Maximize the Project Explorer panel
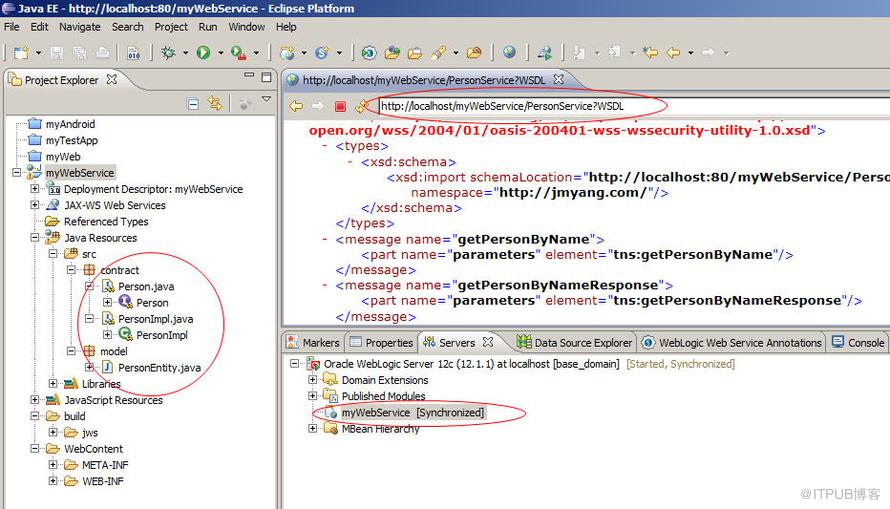The width and height of the screenshot is (890, 509). [x=266, y=77]
